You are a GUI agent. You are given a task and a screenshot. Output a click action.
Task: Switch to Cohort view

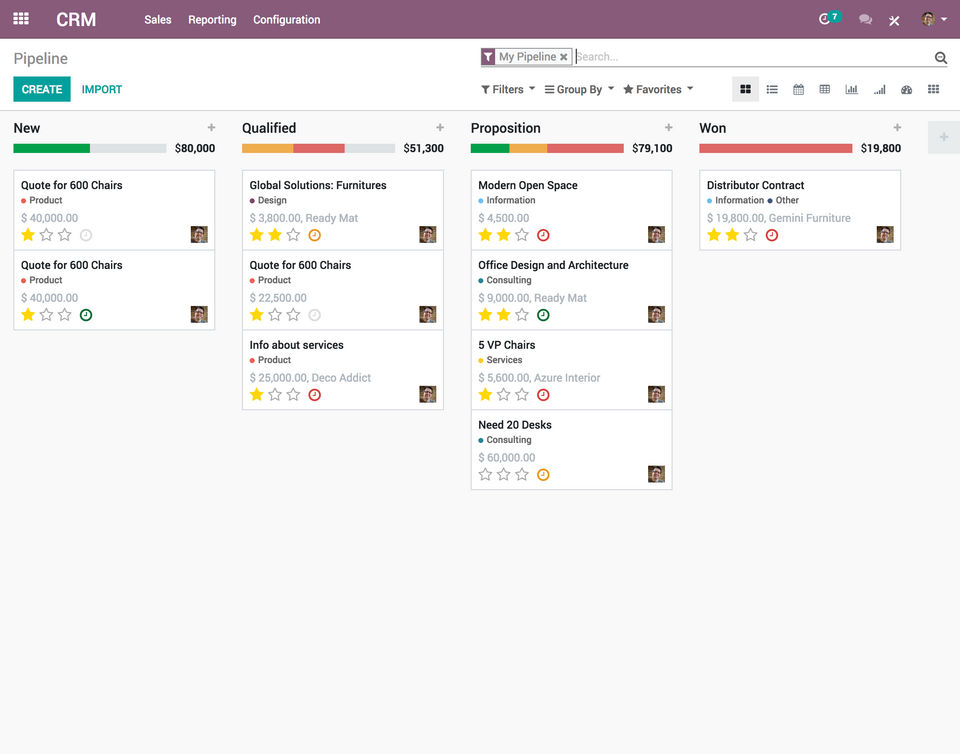tap(879, 89)
